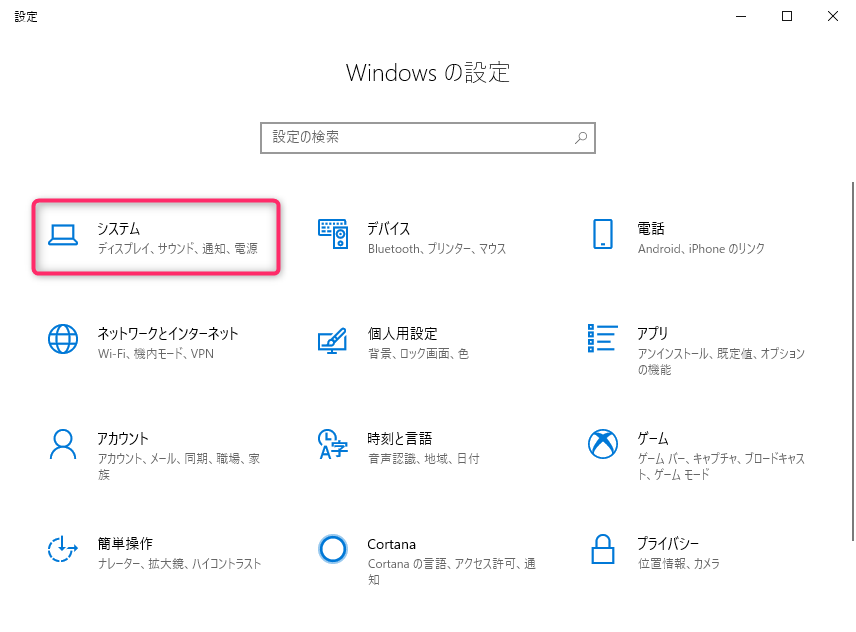Screen dimensions: 856x632
Task: Click the magnifier icon in search box
Action: coord(581,138)
